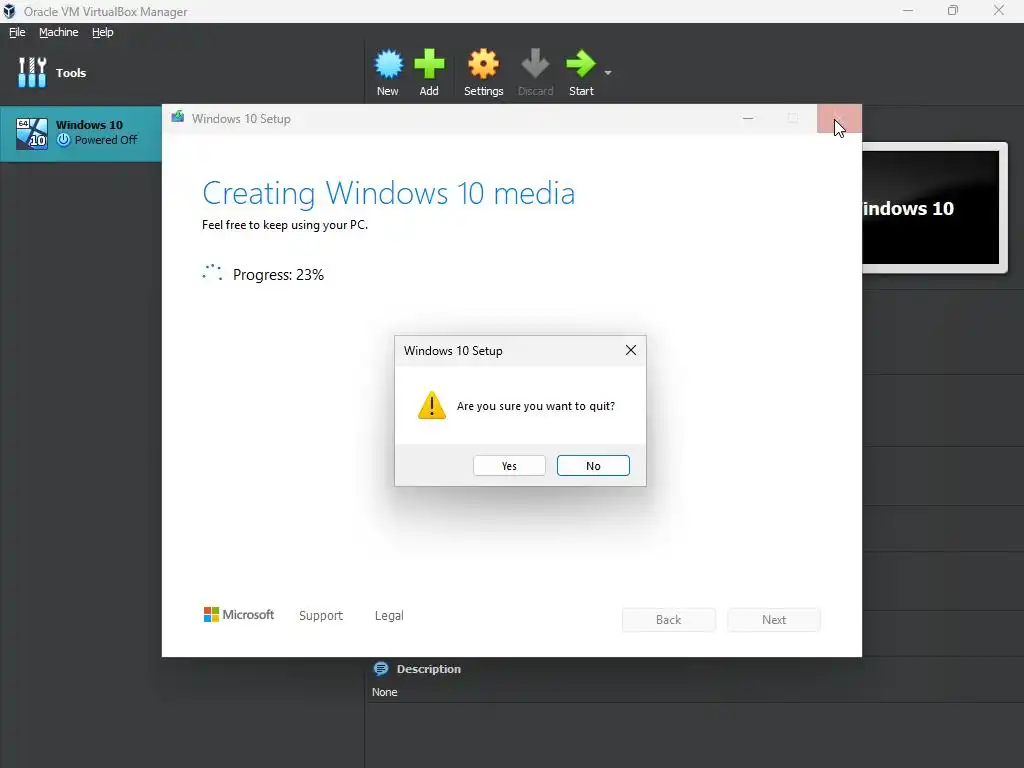
Task: Click the Next button in setup
Action: point(774,620)
